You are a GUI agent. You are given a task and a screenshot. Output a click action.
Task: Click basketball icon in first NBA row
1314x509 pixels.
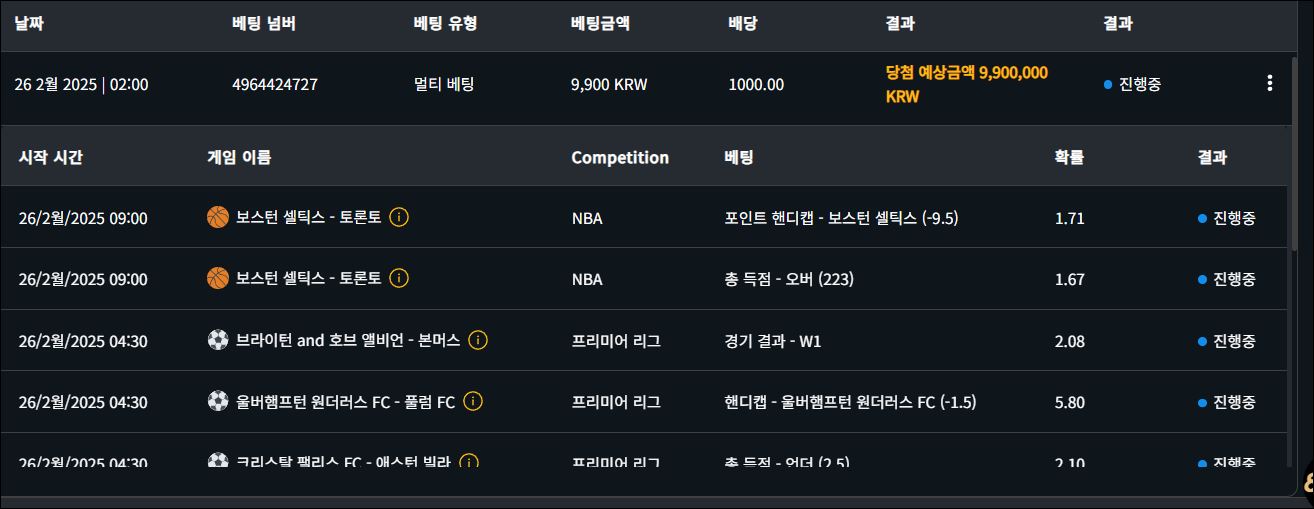point(218,217)
